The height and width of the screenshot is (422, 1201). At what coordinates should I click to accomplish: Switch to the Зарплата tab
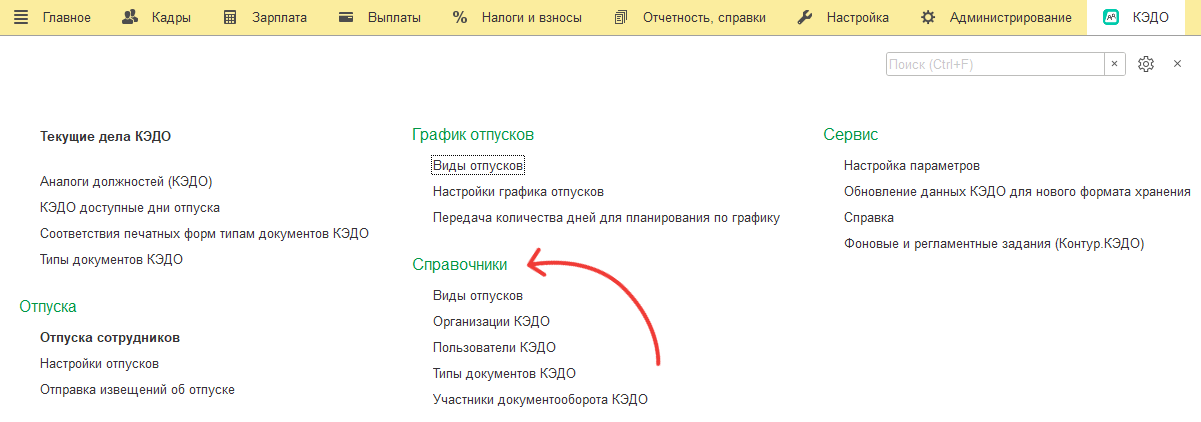pyautogui.click(x=264, y=18)
